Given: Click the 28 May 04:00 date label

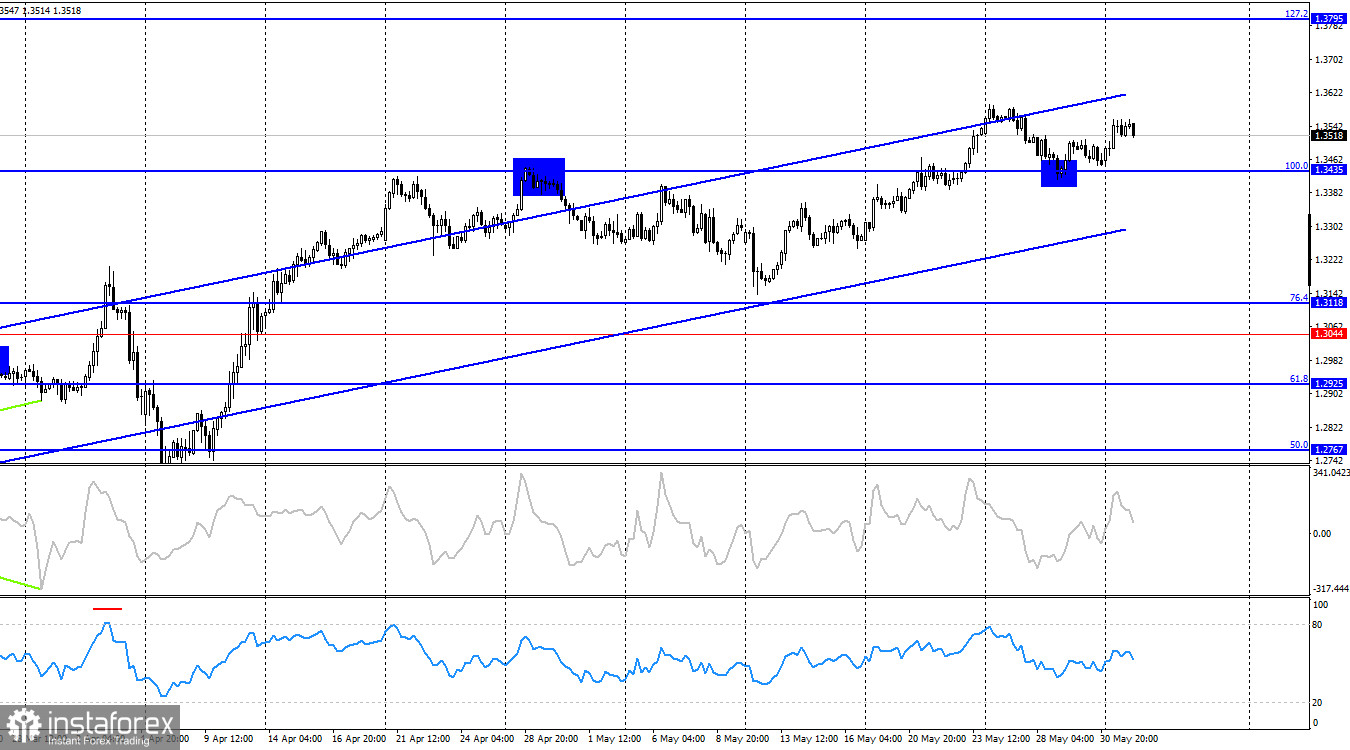Looking at the screenshot, I should (x=1066, y=740).
